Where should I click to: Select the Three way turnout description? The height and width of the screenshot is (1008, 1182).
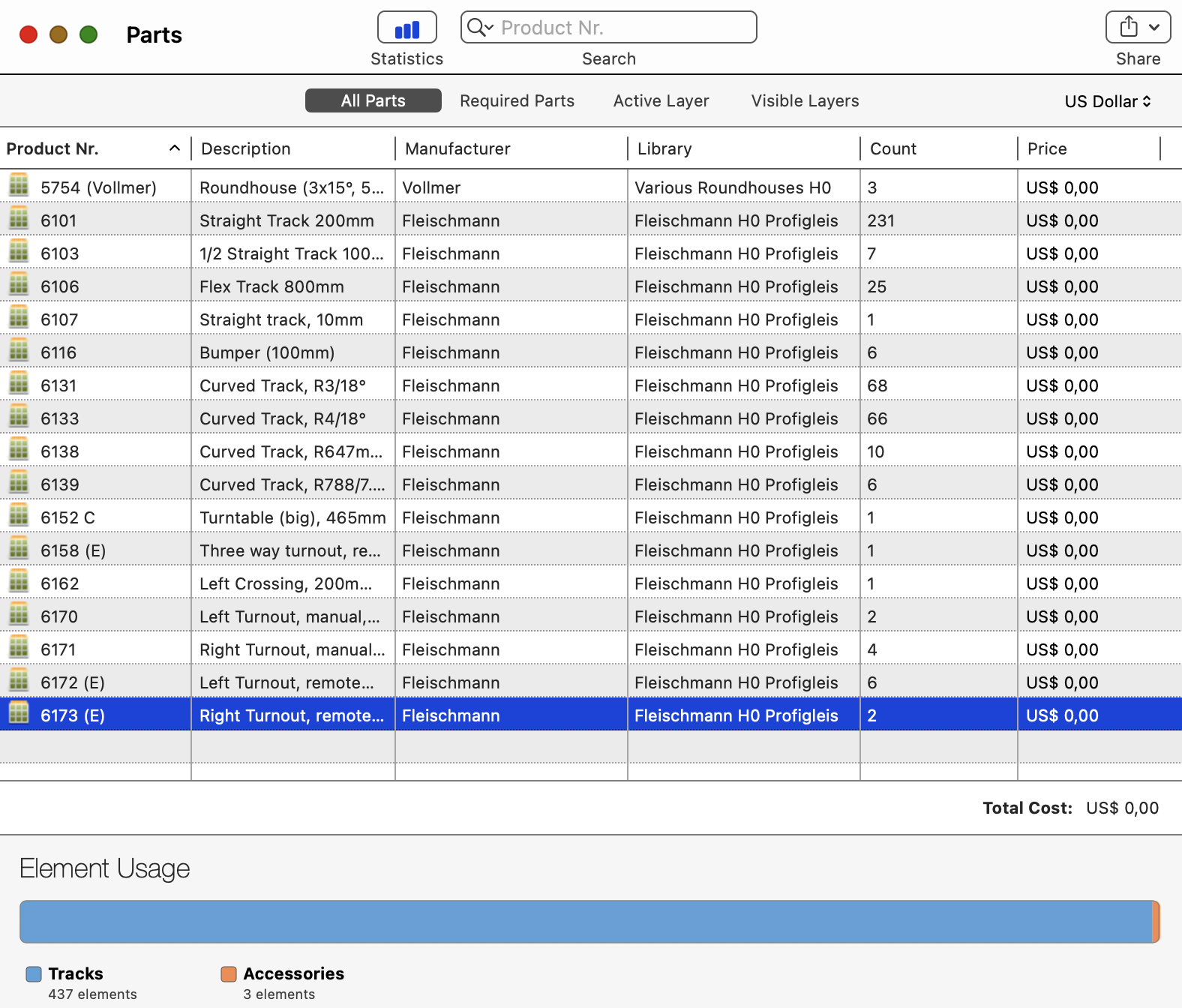(290, 550)
